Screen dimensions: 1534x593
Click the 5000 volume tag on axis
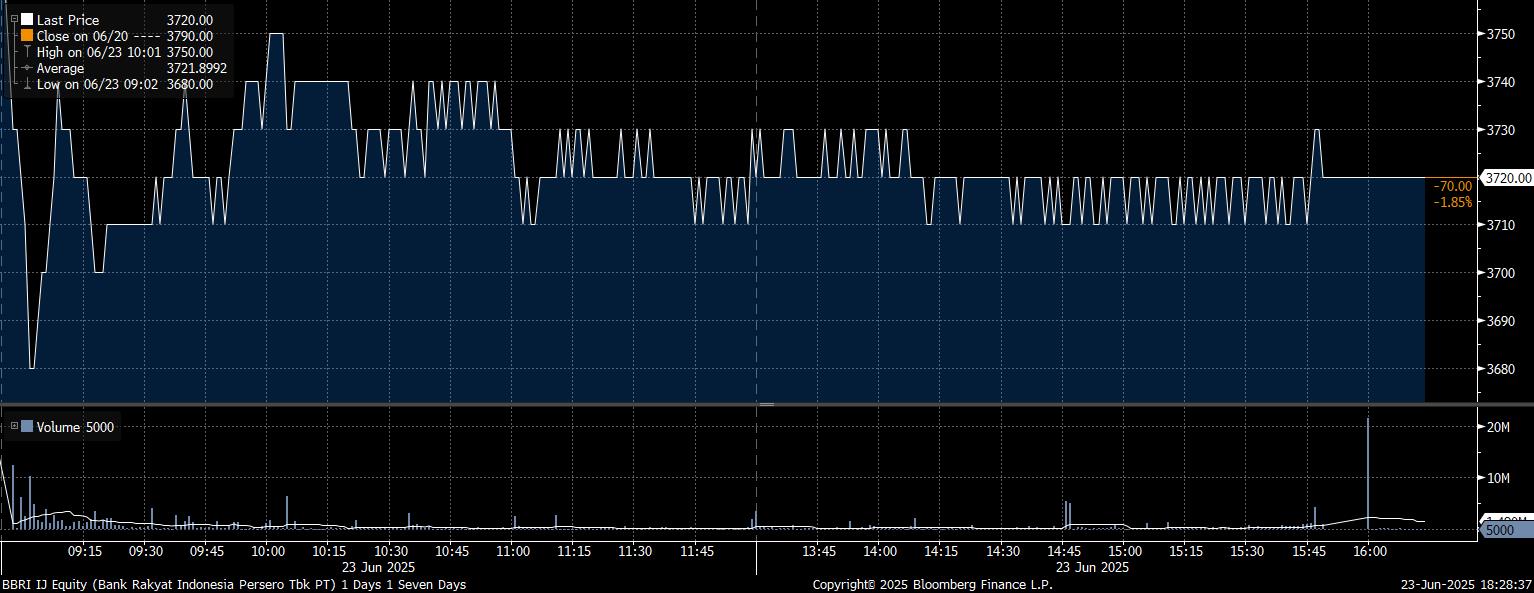[x=1505, y=530]
